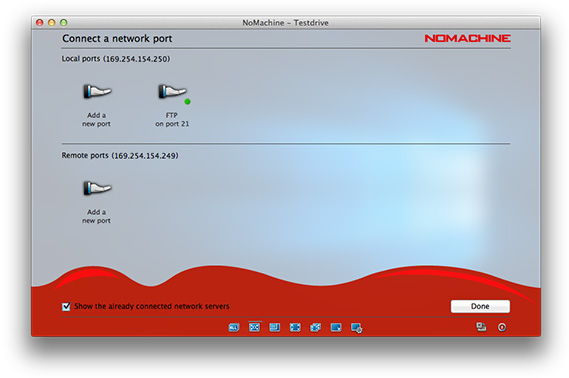569x378 pixels.
Task: Click the green status dot on FTP port
Action: click(187, 102)
